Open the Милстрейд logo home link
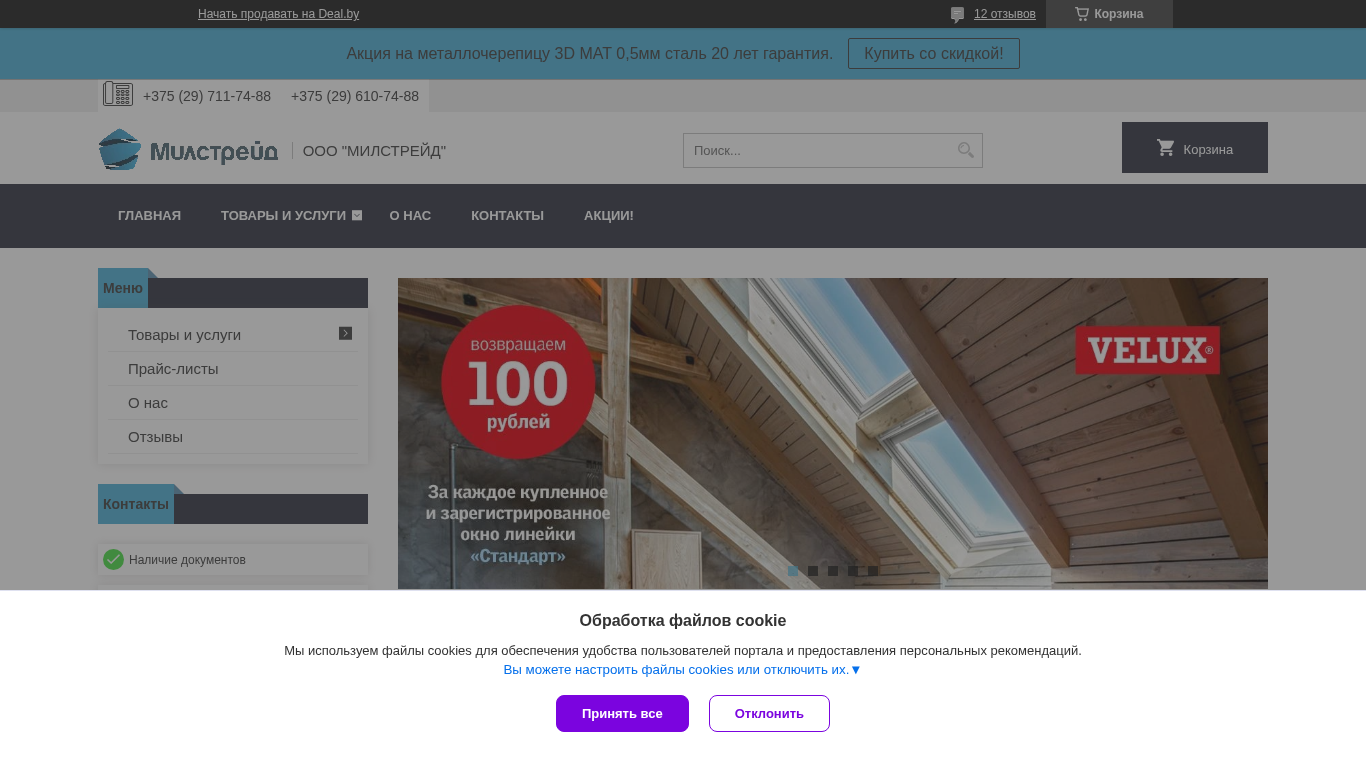1366x768 pixels. point(188,150)
